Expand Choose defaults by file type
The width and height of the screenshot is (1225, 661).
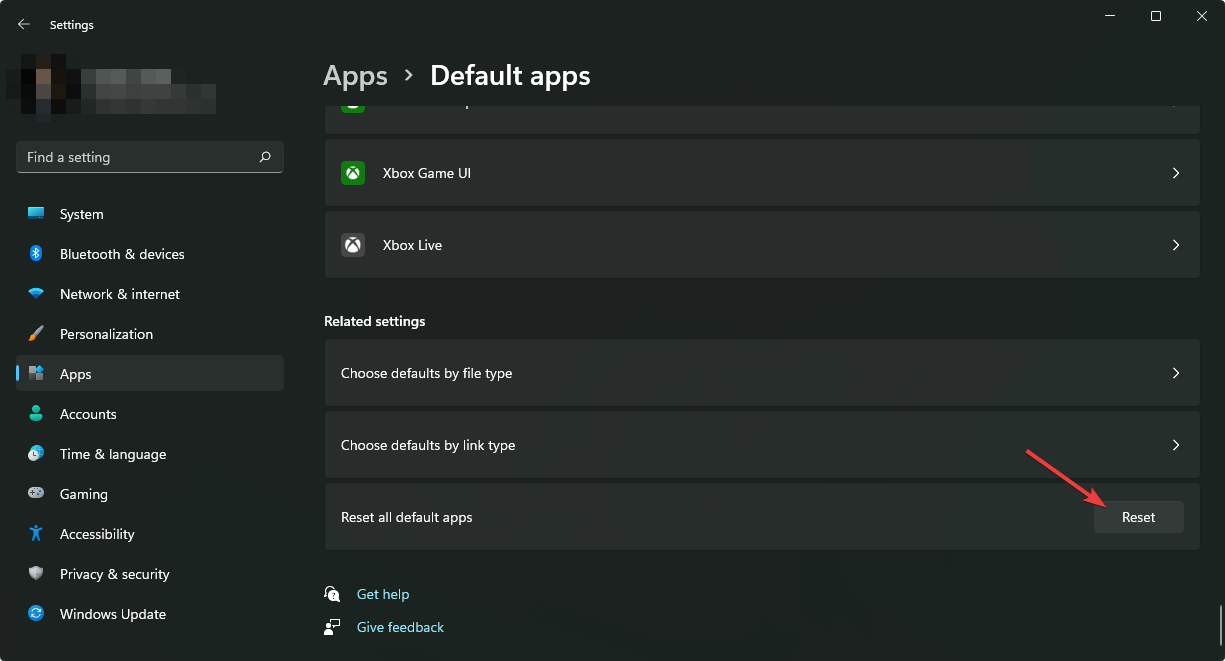point(761,373)
